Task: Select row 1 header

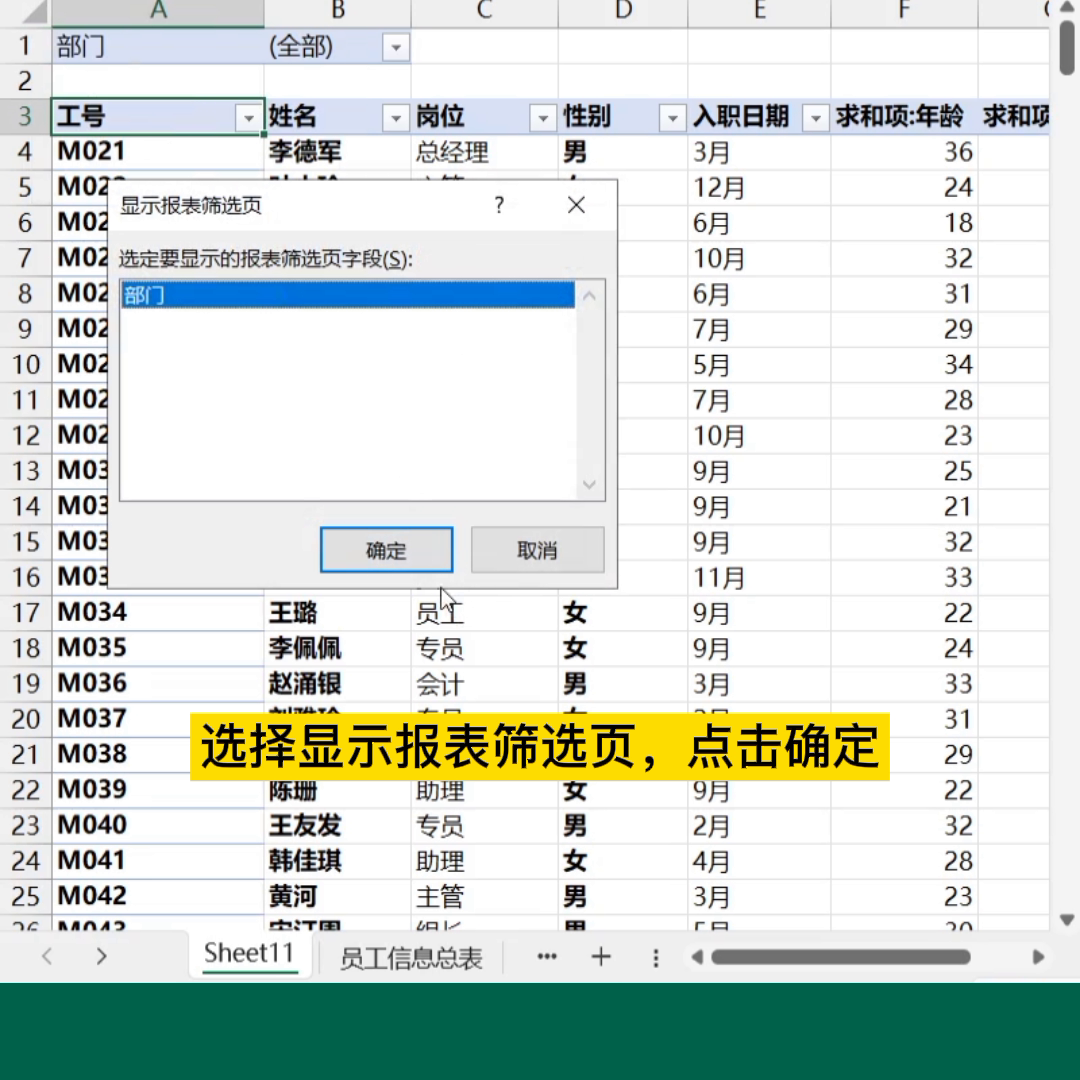Action: click(x=25, y=46)
